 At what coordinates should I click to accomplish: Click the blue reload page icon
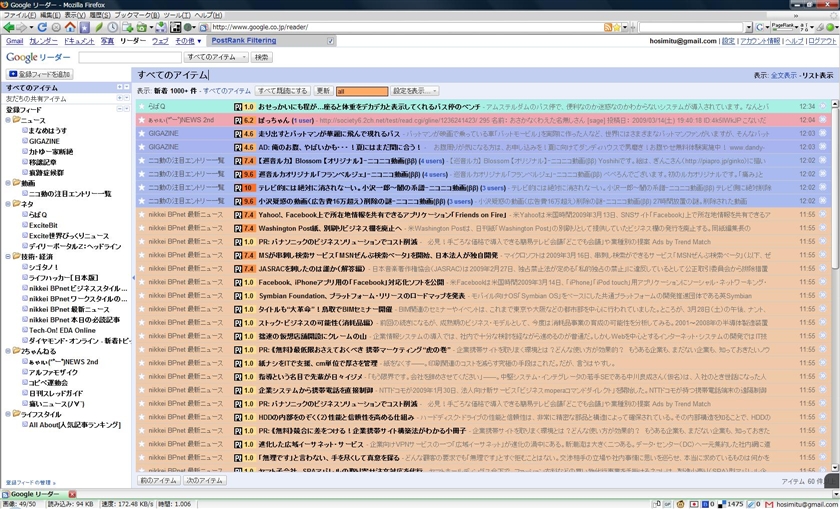click(x=42, y=27)
